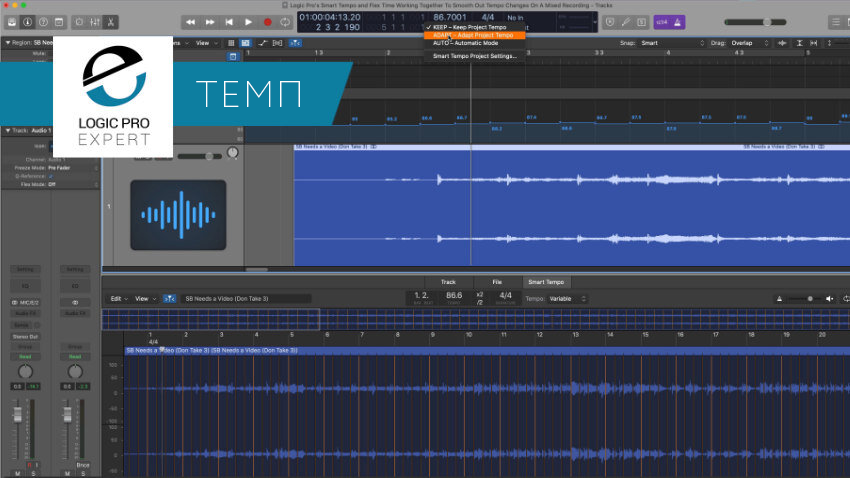Screen dimensions: 850x478
Task: Switch to the File editor tab
Action: pyautogui.click(x=497, y=282)
